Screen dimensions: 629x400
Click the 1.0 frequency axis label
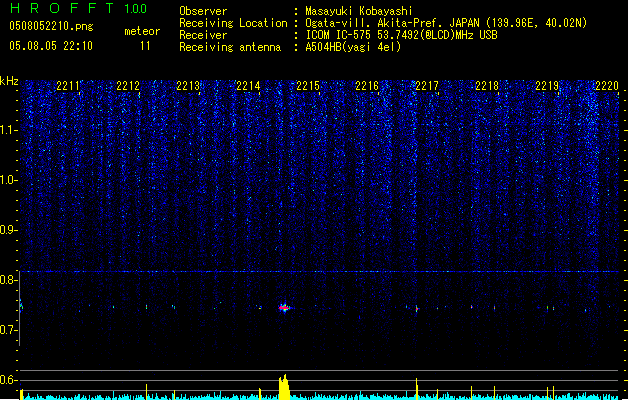[x=8, y=180]
